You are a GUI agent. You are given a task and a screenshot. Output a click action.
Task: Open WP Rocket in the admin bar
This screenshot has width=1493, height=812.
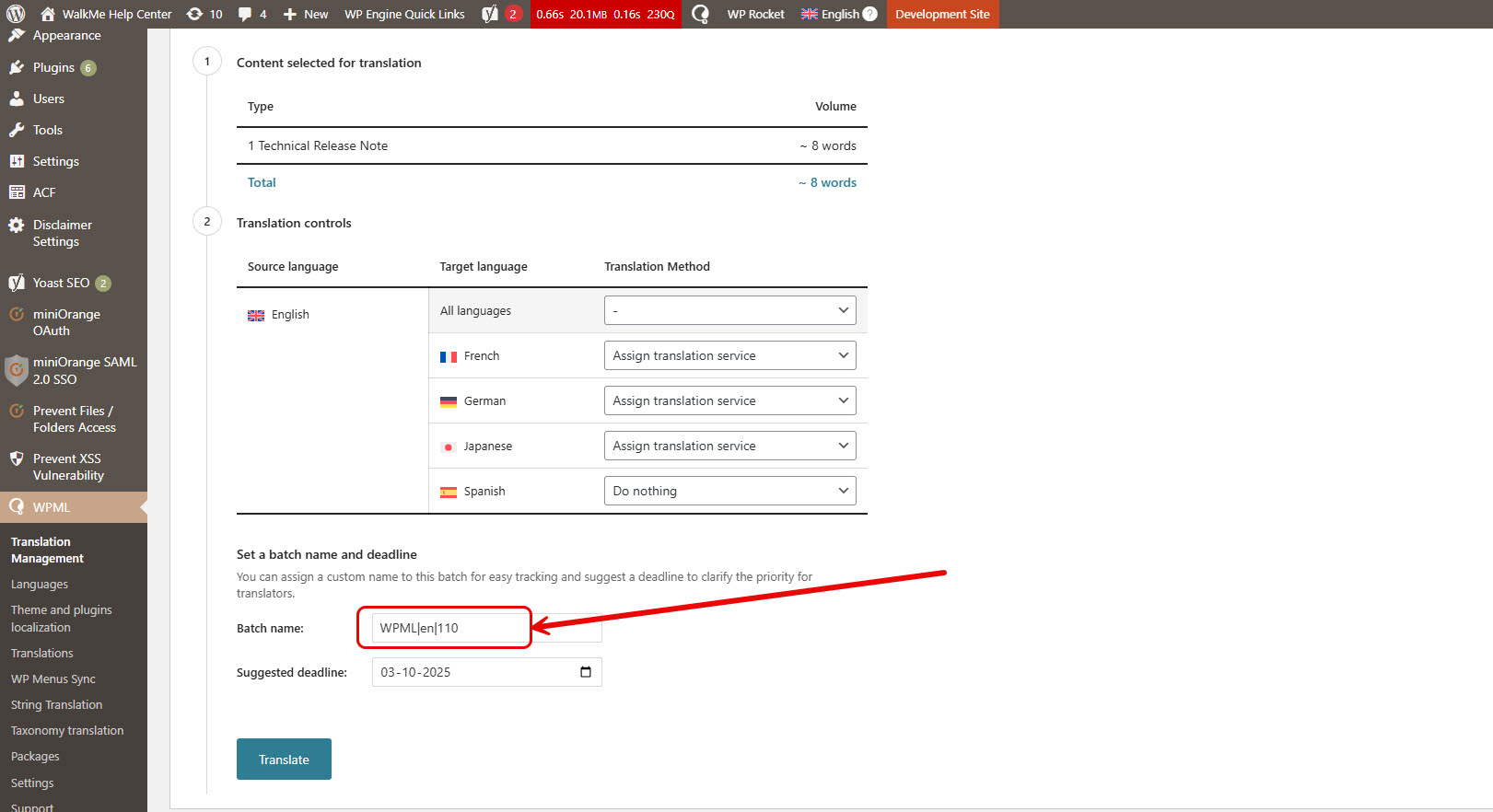point(755,14)
